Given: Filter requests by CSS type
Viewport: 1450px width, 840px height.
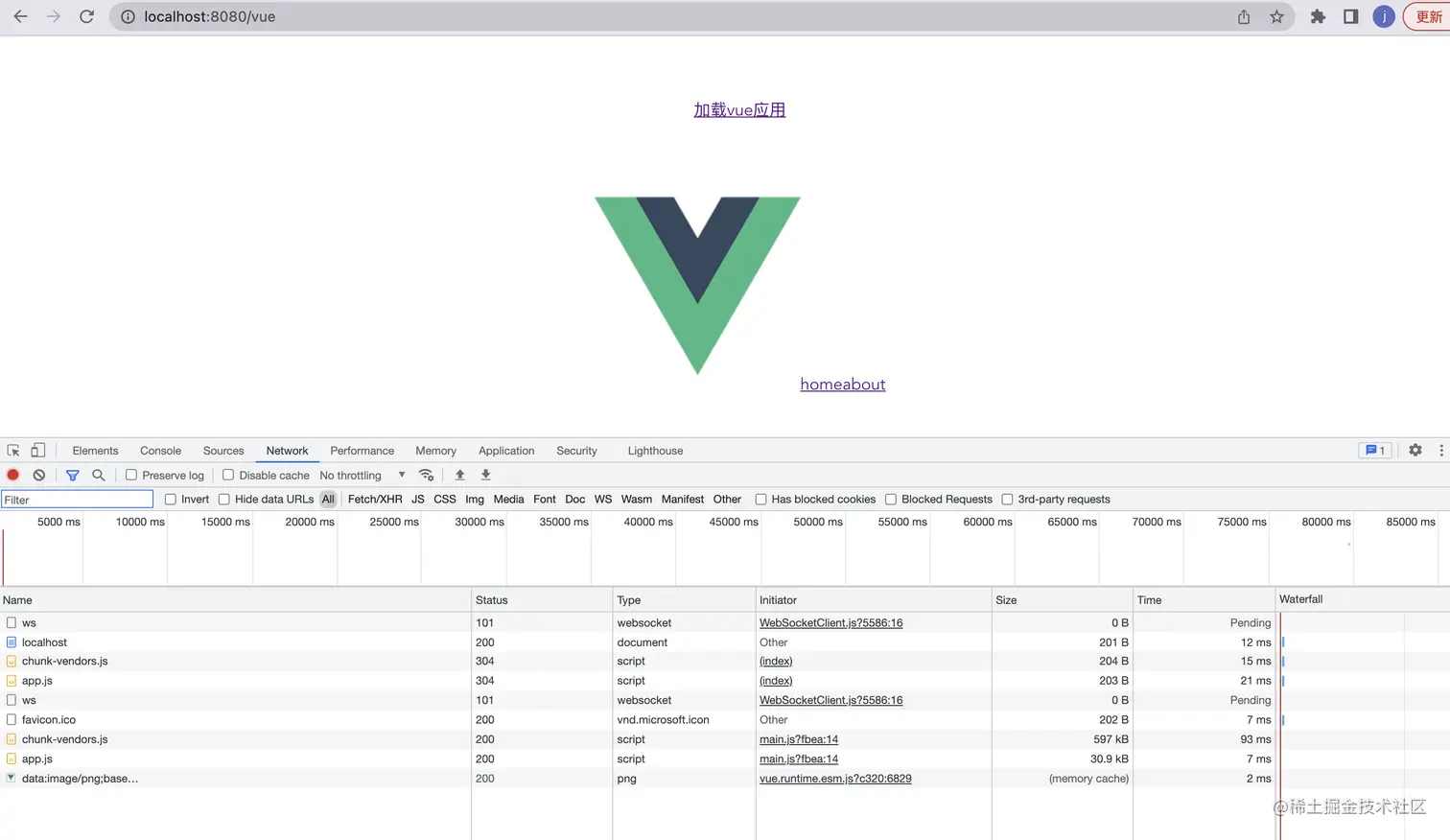Looking at the screenshot, I should point(445,499).
